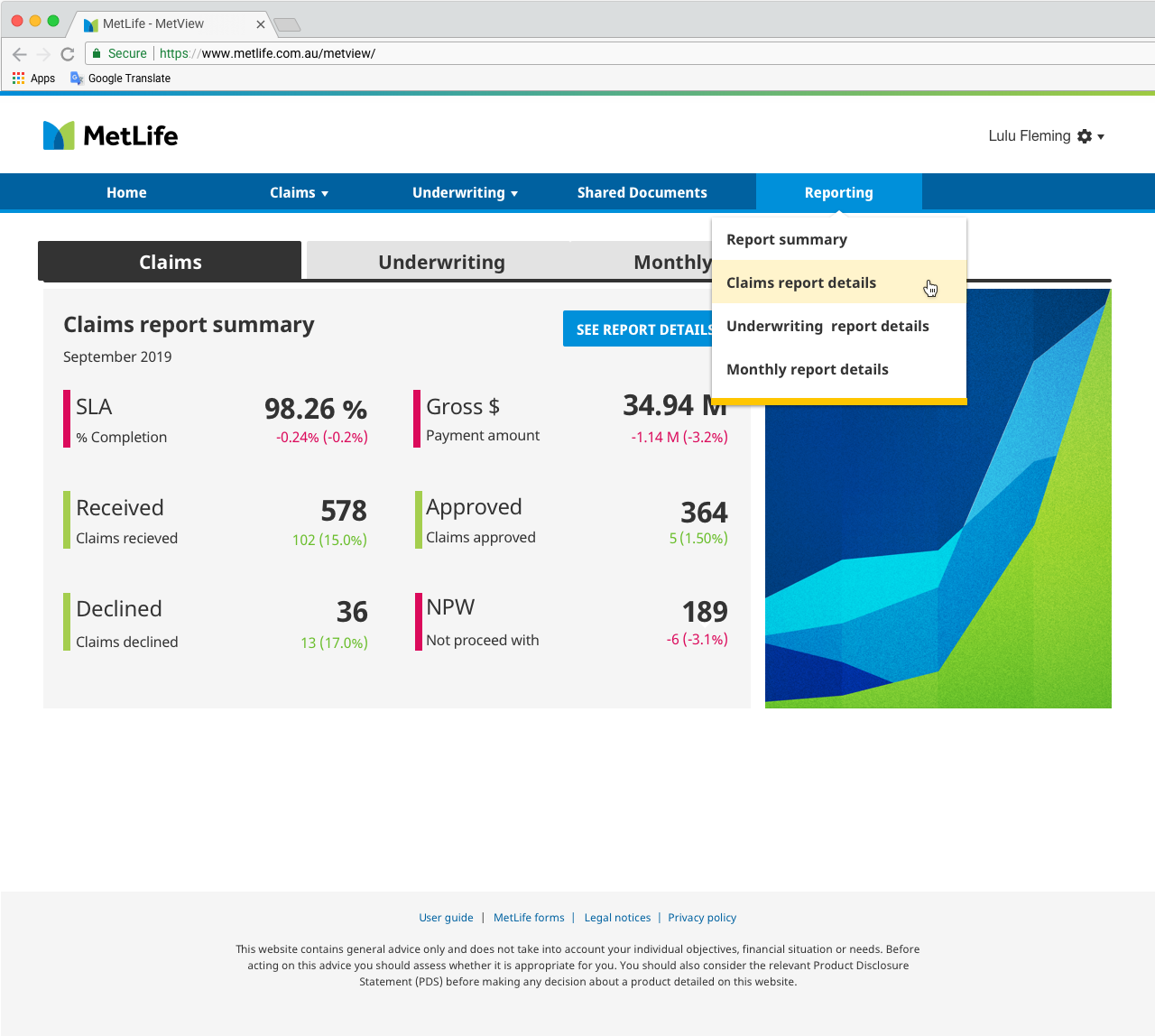The image size is (1155, 1036).
Task: Choose Monthly report details menu entry
Action: [x=839, y=369]
